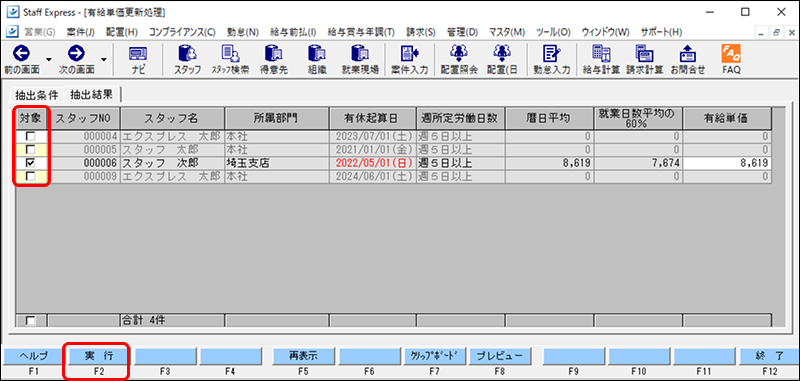Open dropdown arrow next to 次の画面
Image resolution: width=800 pixels, height=381 pixels.
point(104,59)
